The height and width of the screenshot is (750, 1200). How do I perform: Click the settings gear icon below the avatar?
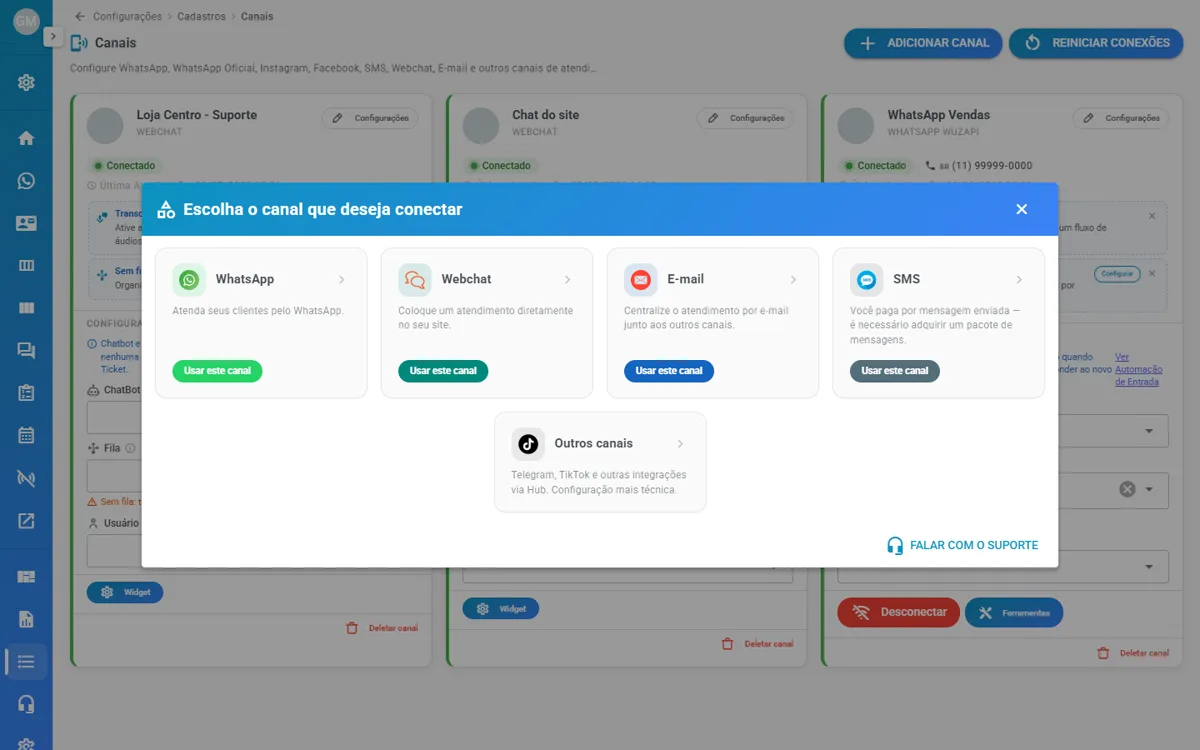click(26, 83)
